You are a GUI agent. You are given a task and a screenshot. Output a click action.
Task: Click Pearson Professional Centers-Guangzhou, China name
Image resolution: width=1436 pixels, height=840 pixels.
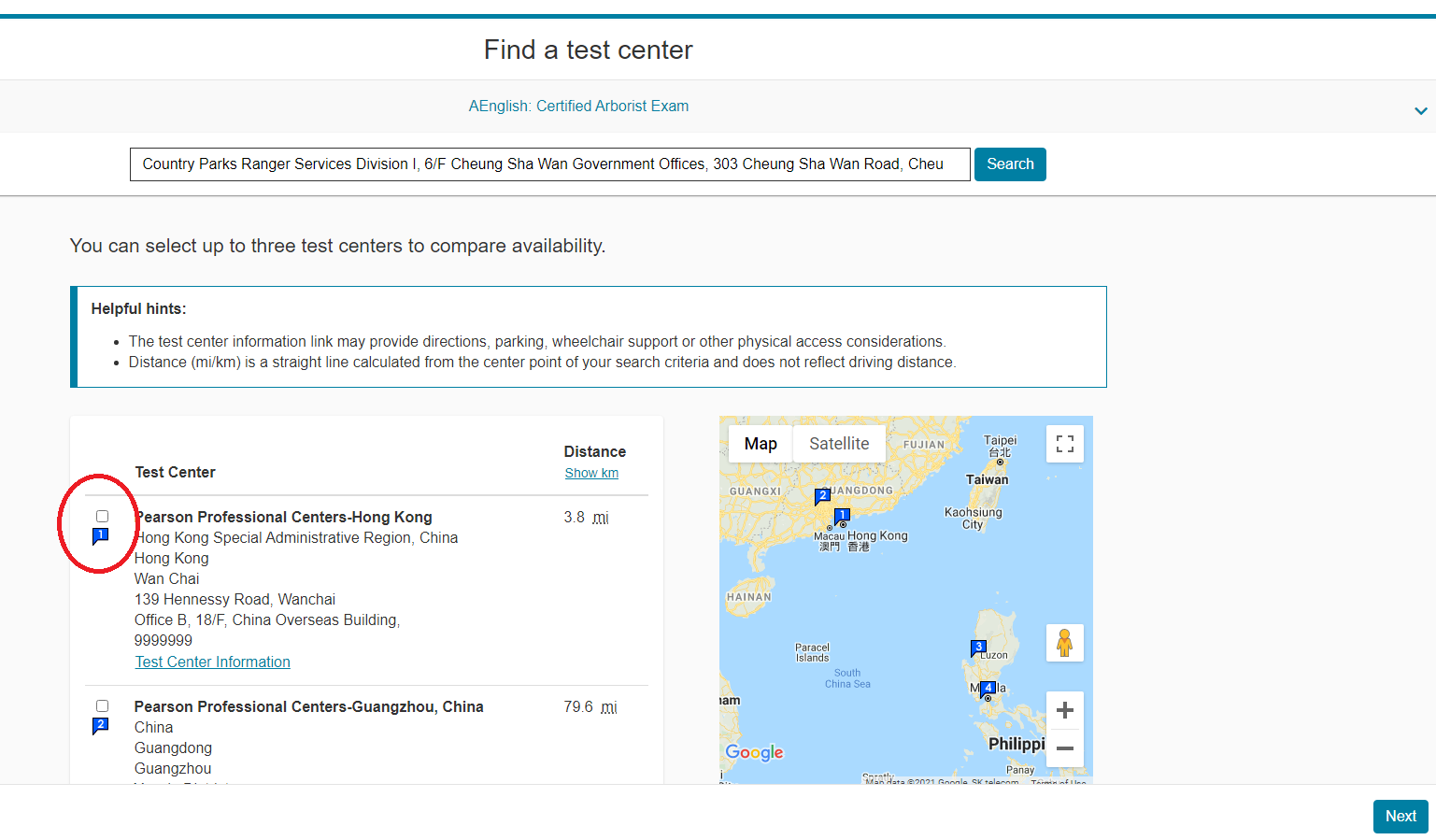tap(309, 707)
